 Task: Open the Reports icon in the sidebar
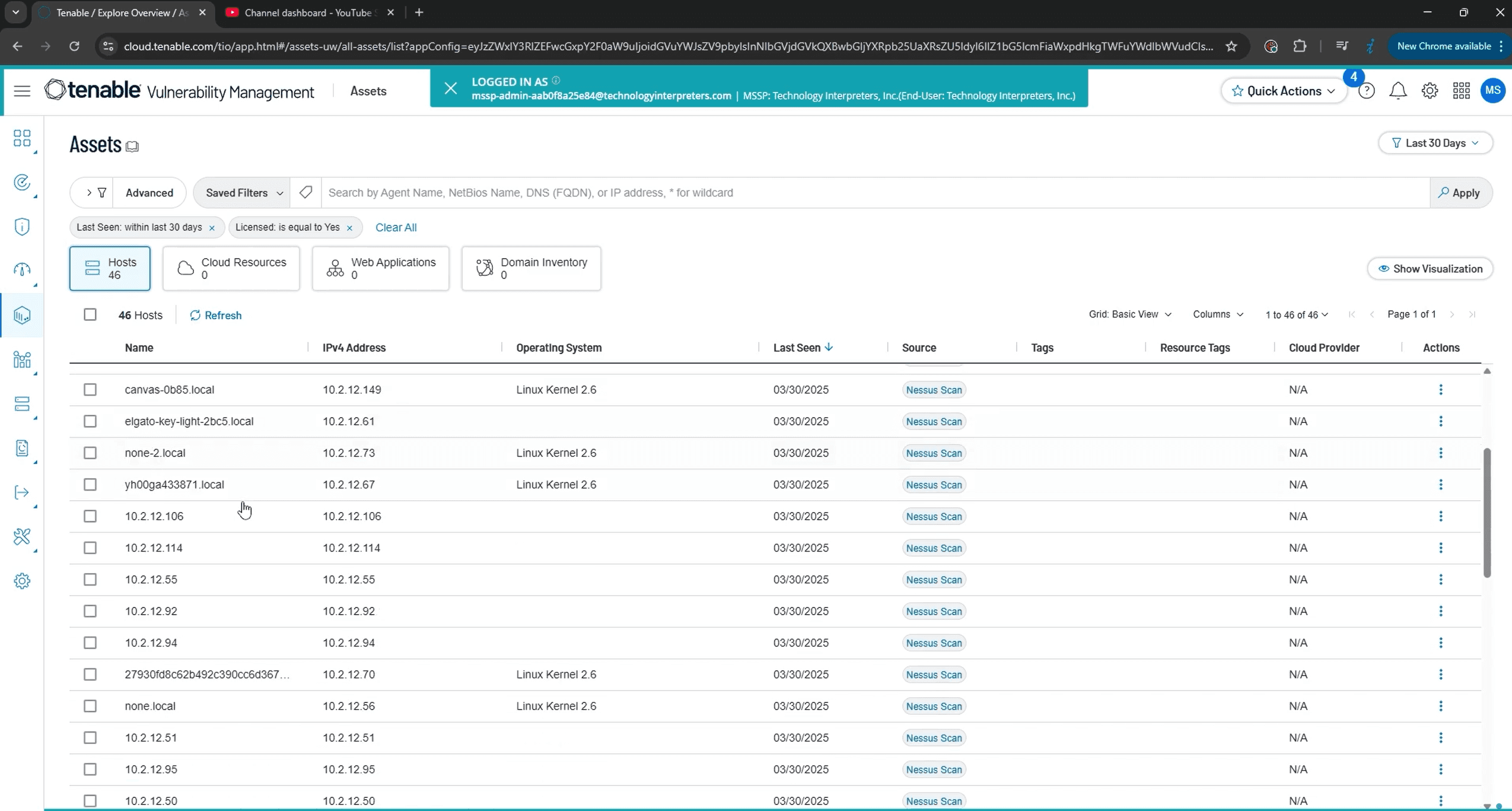tap(22, 449)
